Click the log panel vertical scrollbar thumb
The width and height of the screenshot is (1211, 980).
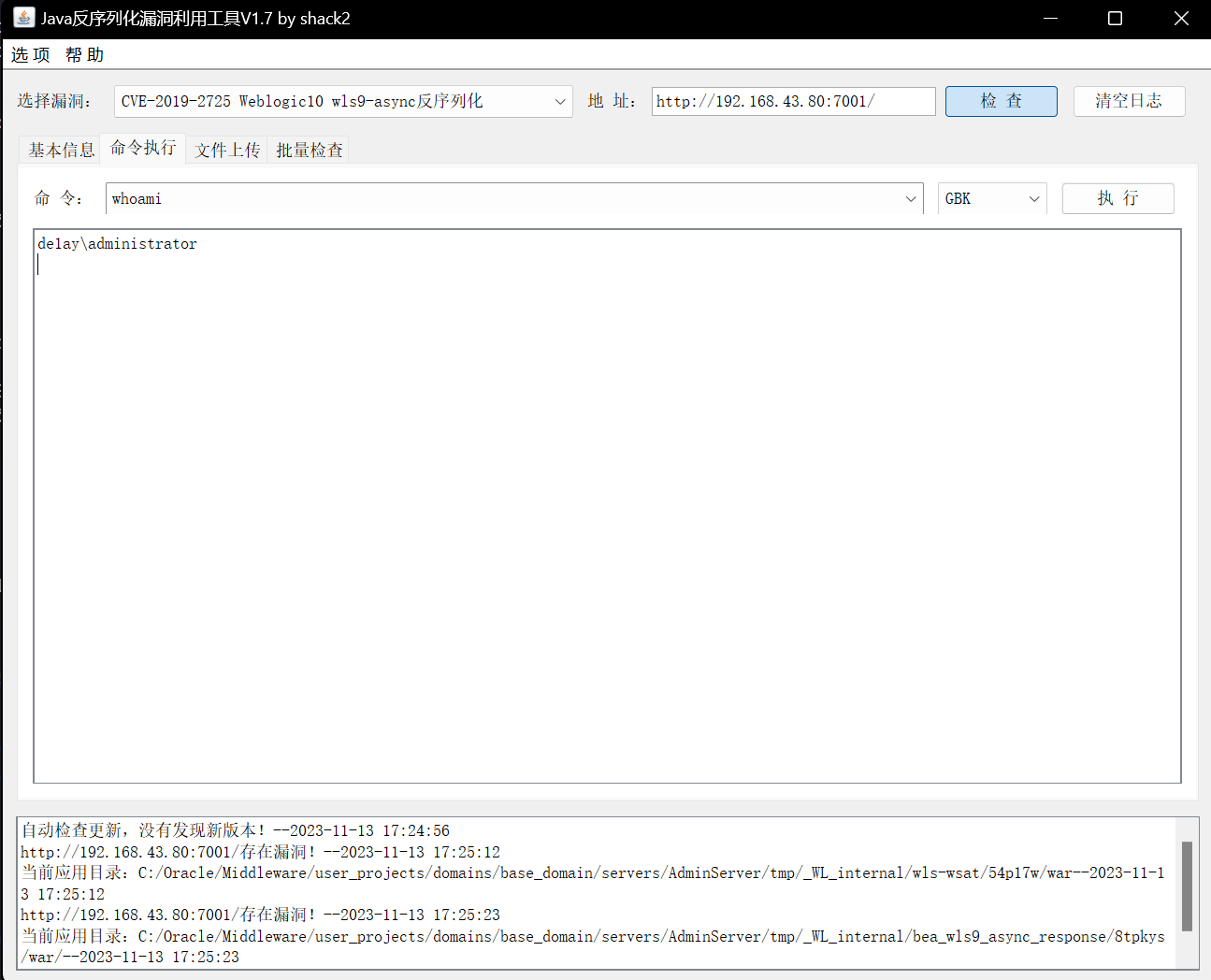tap(1187, 886)
